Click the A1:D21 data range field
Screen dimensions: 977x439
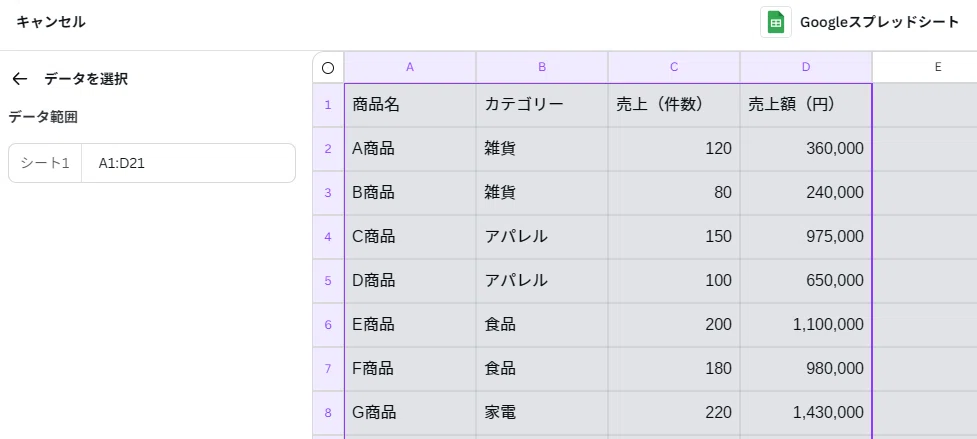click(x=188, y=163)
